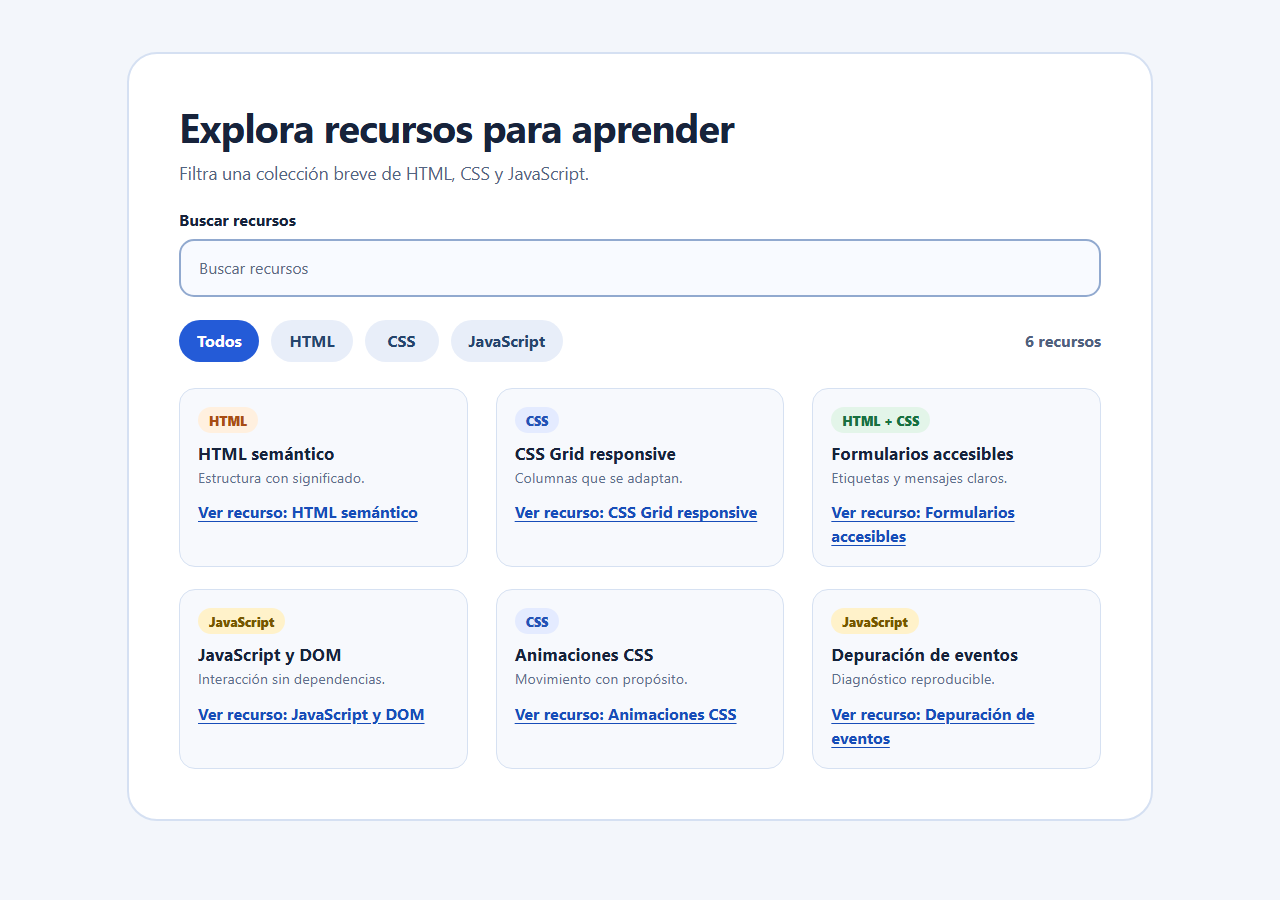Click the "CSS" tag on CSS Grid responsive card
1280x900 pixels.
point(537,421)
